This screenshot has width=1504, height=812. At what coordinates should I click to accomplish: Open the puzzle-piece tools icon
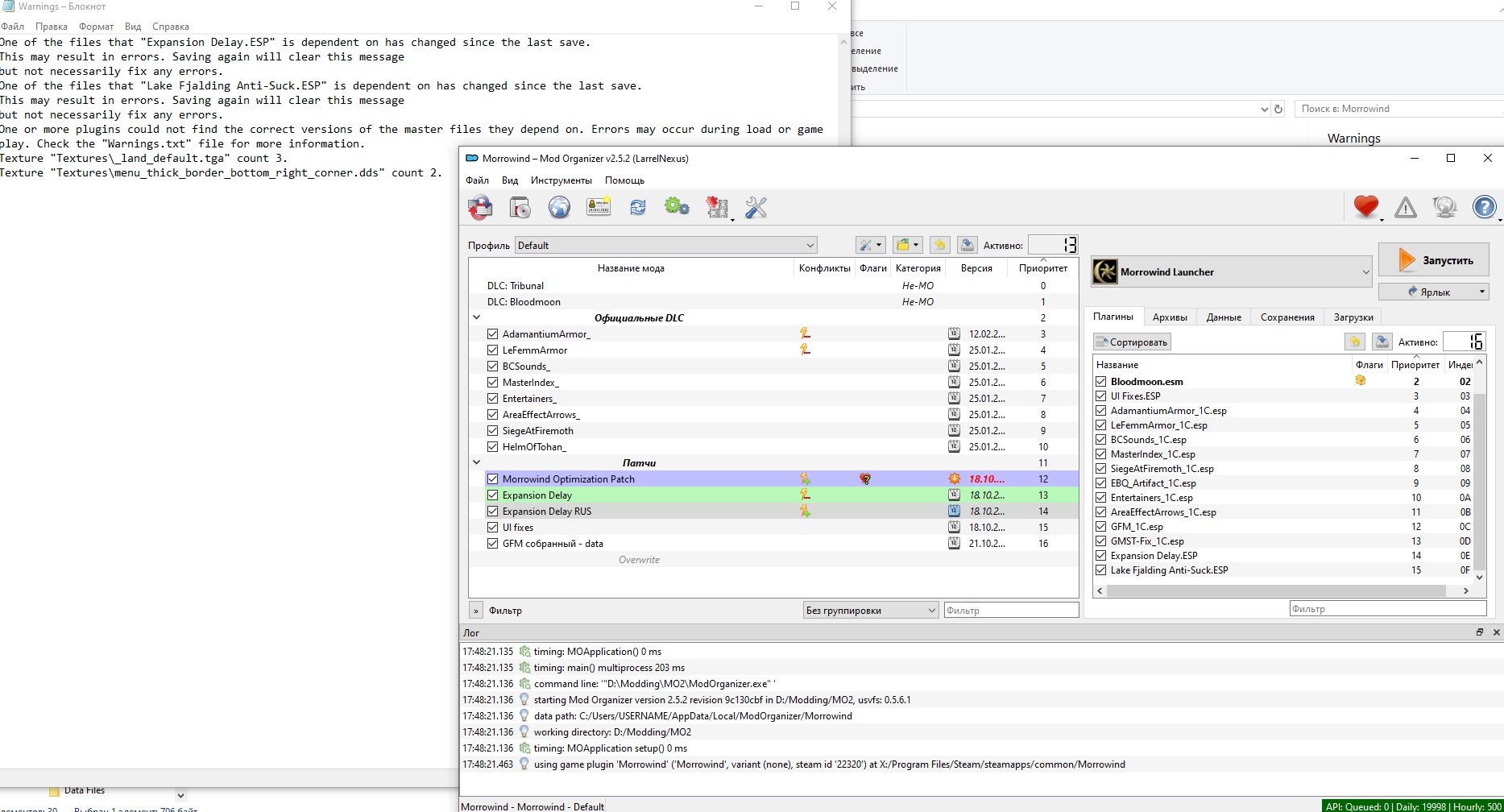point(717,208)
